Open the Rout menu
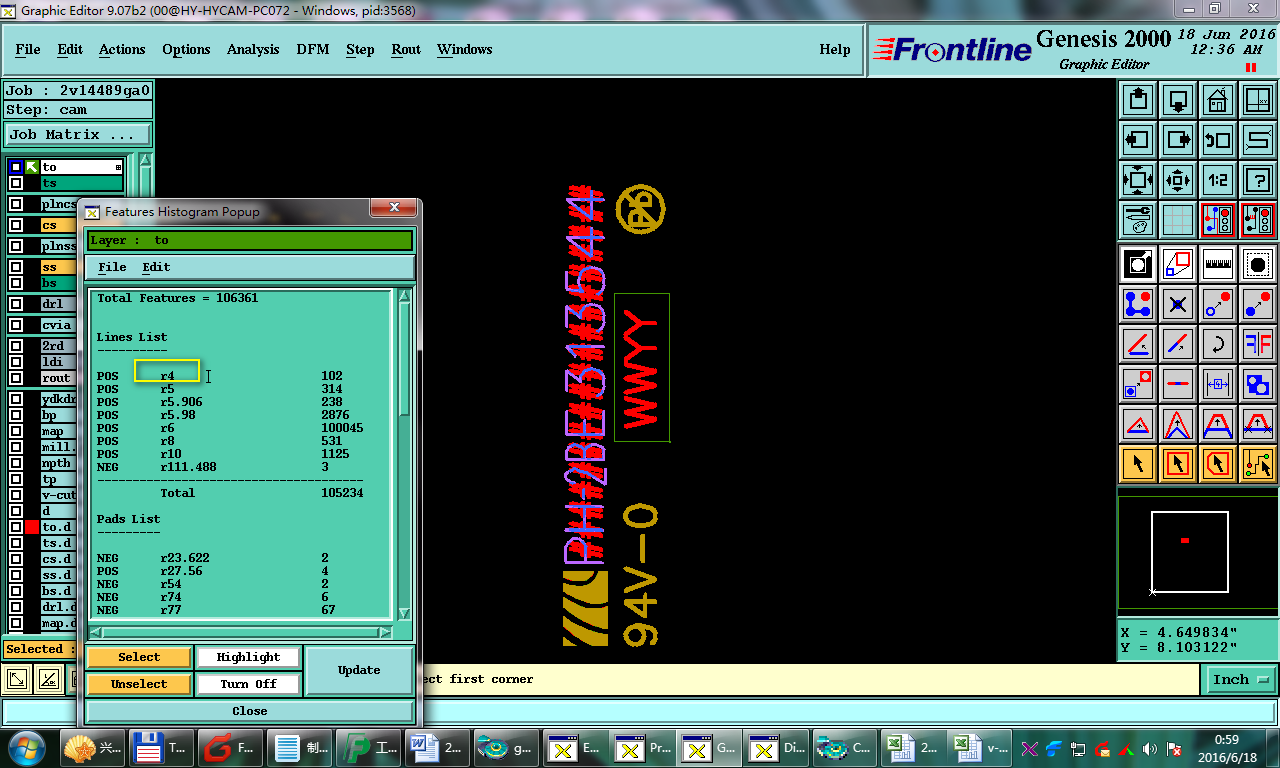Screen dimensions: 1280x768 pyautogui.click(x=406, y=49)
